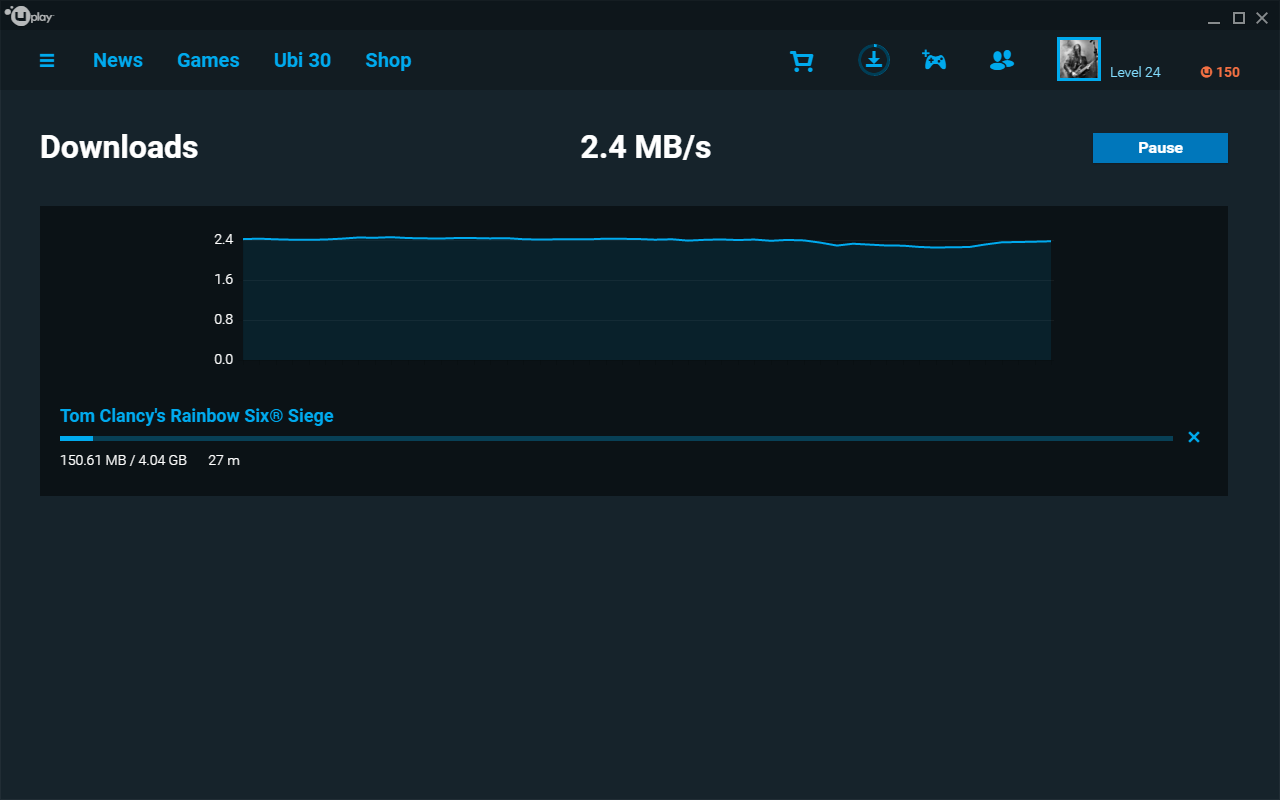Open the shopping cart
Screen dimensions: 1280x800
click(802, 62)
